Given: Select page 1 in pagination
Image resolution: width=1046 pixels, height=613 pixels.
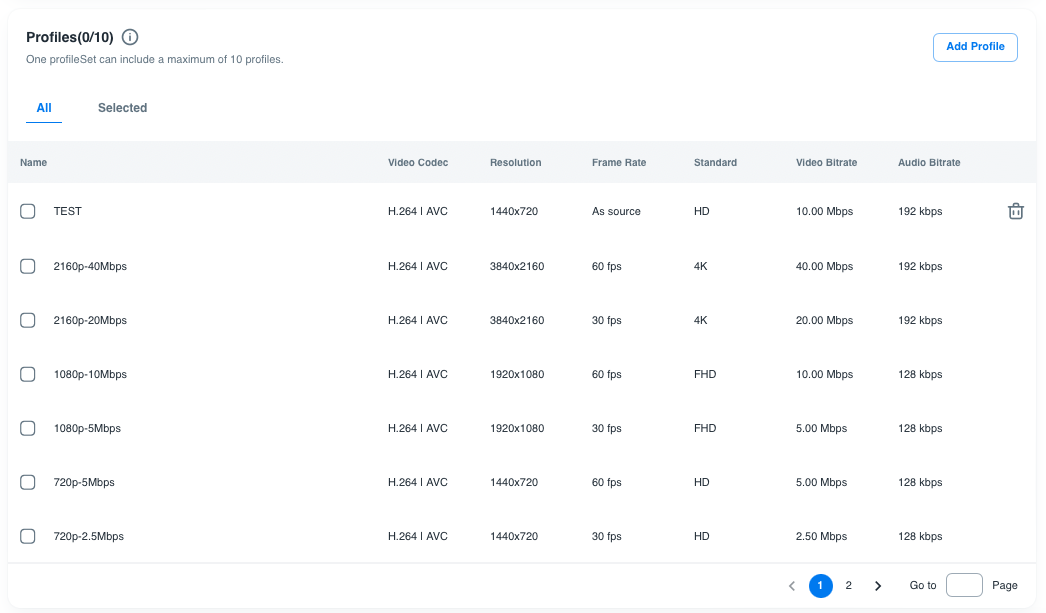Looking at the screenshot, I should 820,586.
